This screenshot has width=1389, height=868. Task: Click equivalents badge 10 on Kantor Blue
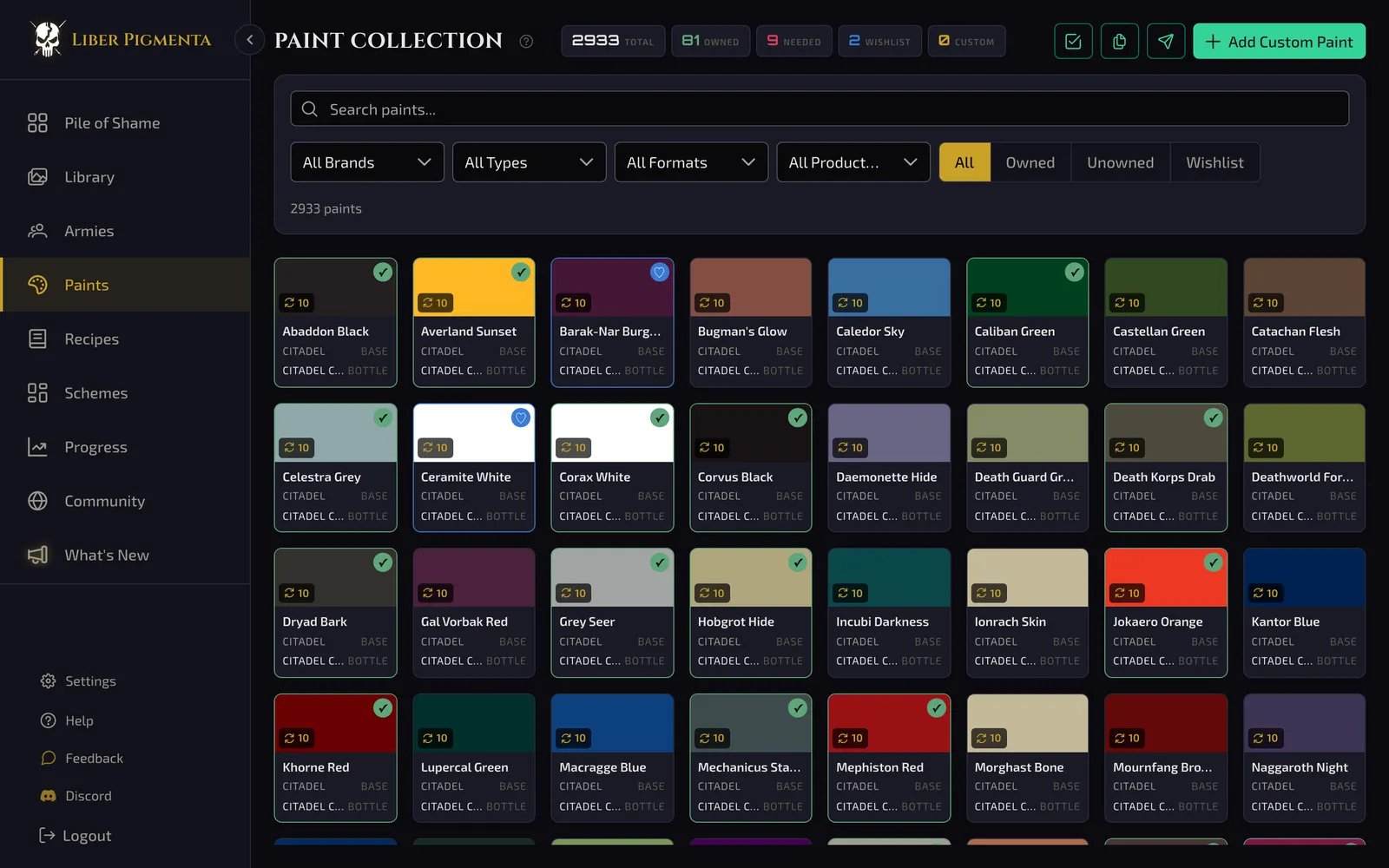click(1266, 593)
